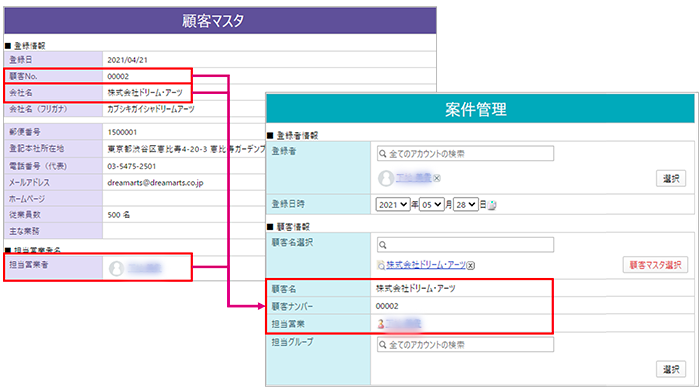The image size is (700, 391).
Task: Click the 登録者情報 section heading
Action: click(x=297, y=136)
